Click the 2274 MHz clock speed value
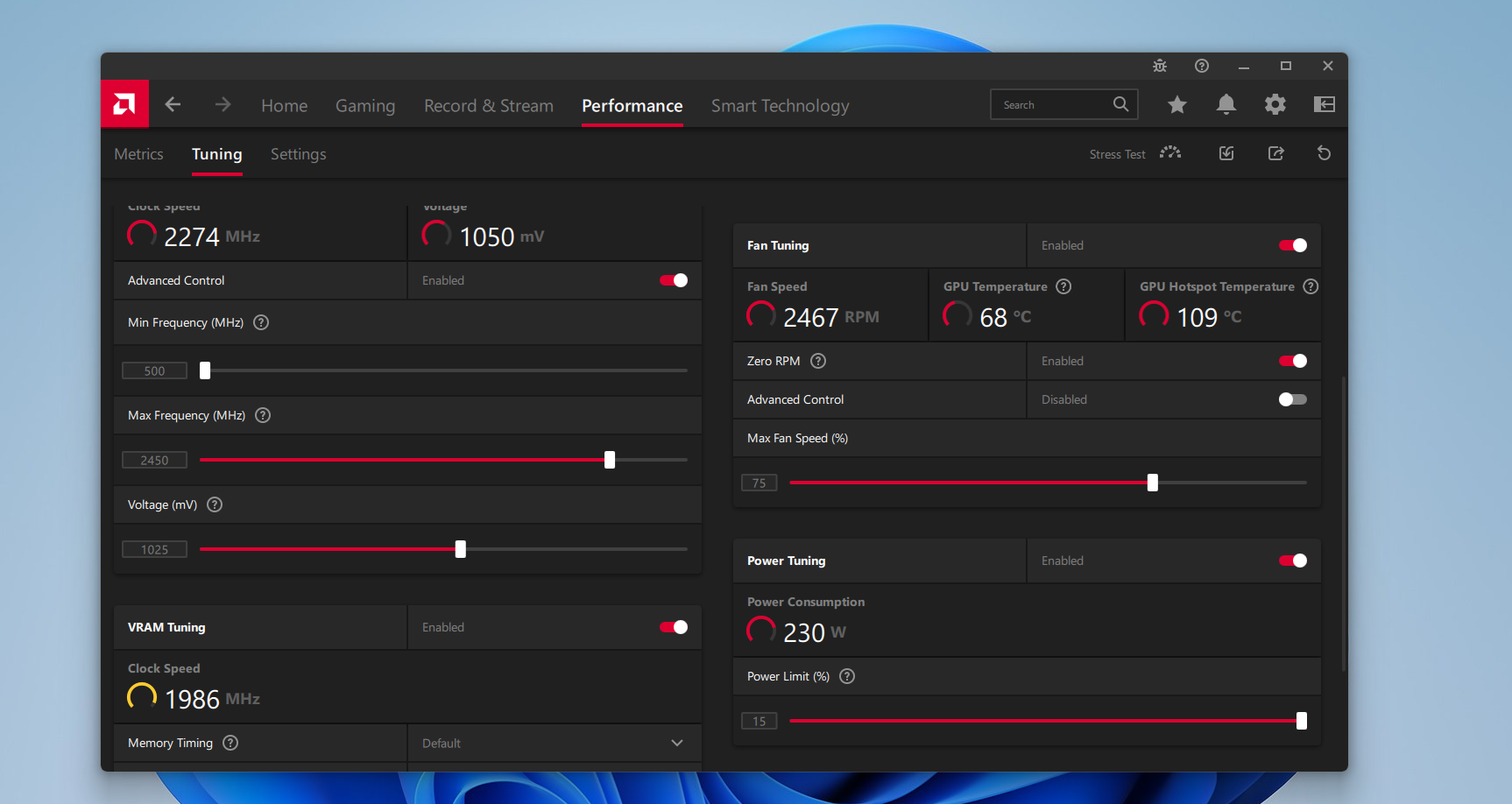Viewport: 1512px width, 804px height. [x=212, y=236]
